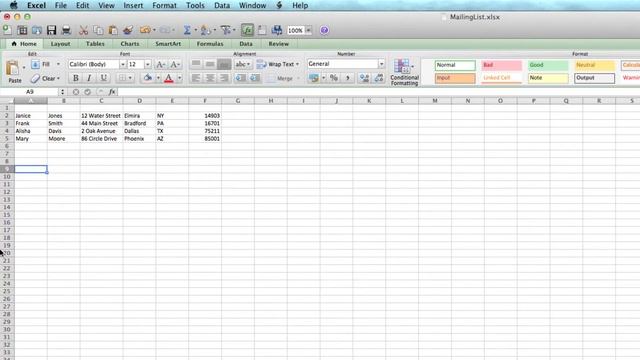Click the Undo toolbar icon
This screenshot has height=360, width=640.
145,30
